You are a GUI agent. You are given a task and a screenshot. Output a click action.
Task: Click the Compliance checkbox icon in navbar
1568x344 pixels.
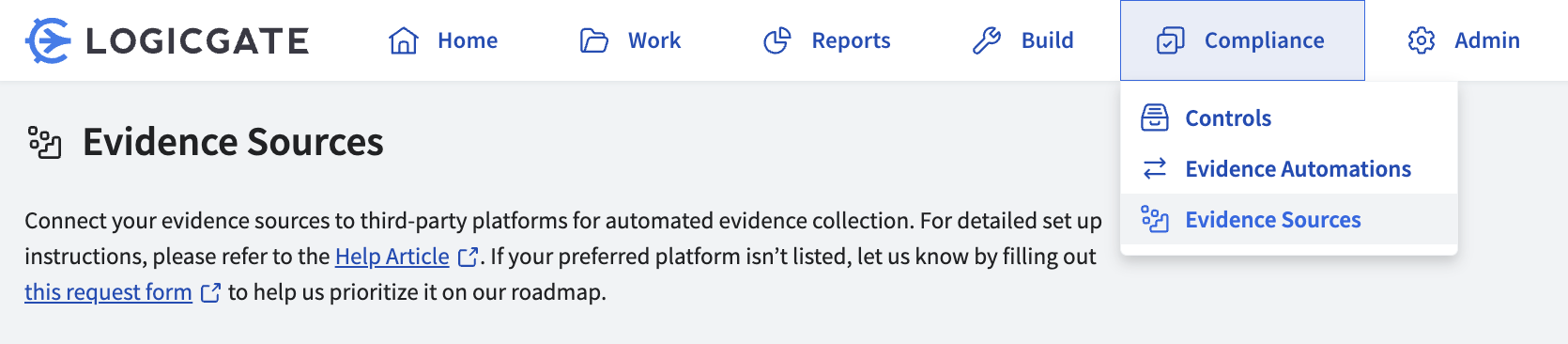pyautogui.click(x=1171, y=40)
